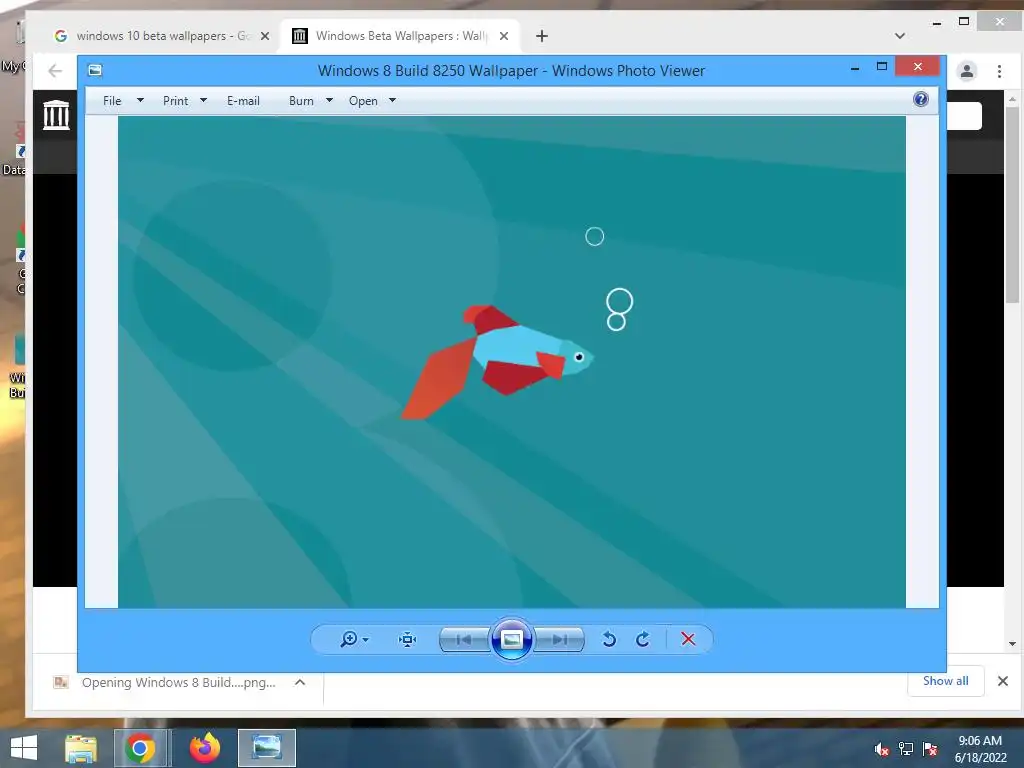Open a new Chrome tab

pyautogui.click(x=541, y=36)
